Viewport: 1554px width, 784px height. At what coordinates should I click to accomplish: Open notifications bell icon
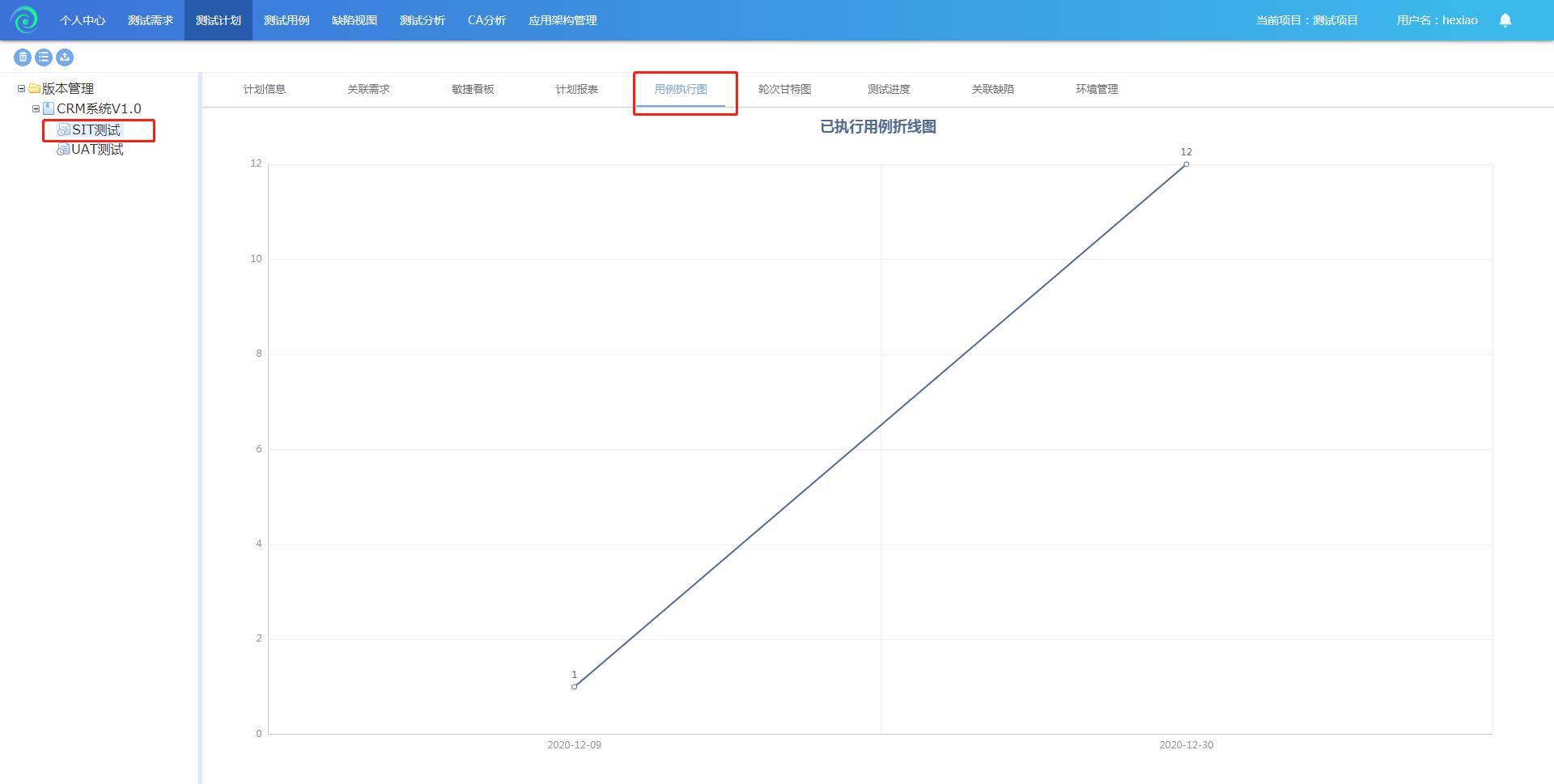[x=1505, y=20]
